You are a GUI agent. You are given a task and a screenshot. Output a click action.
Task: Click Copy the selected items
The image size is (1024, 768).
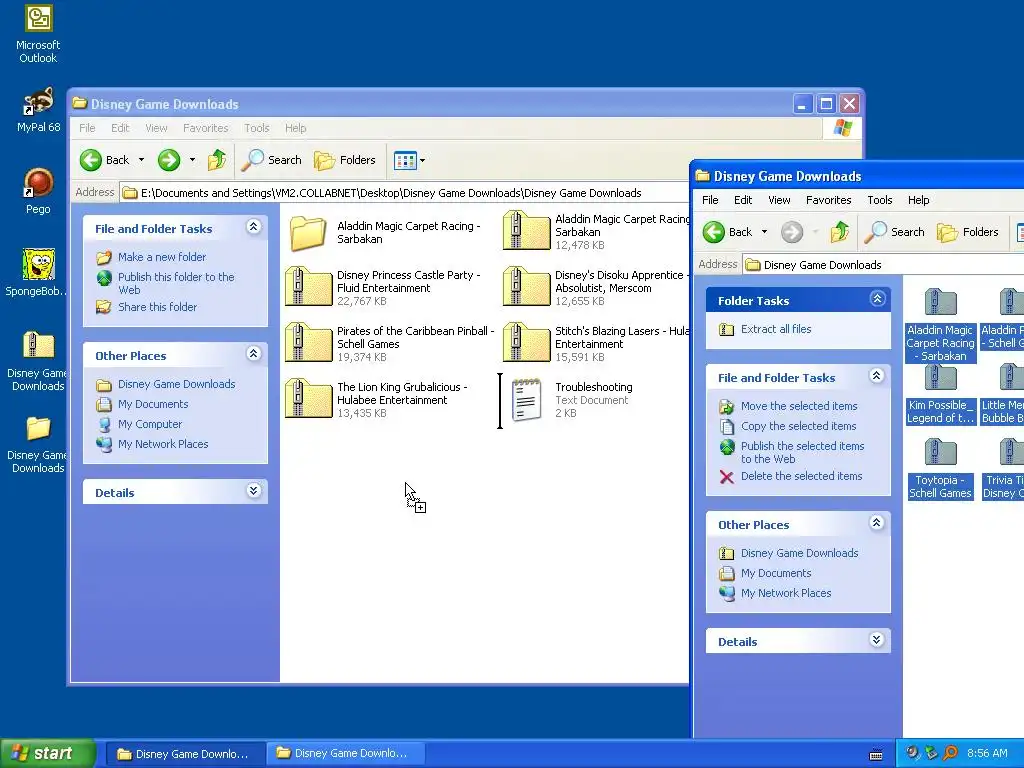(798, 426)
